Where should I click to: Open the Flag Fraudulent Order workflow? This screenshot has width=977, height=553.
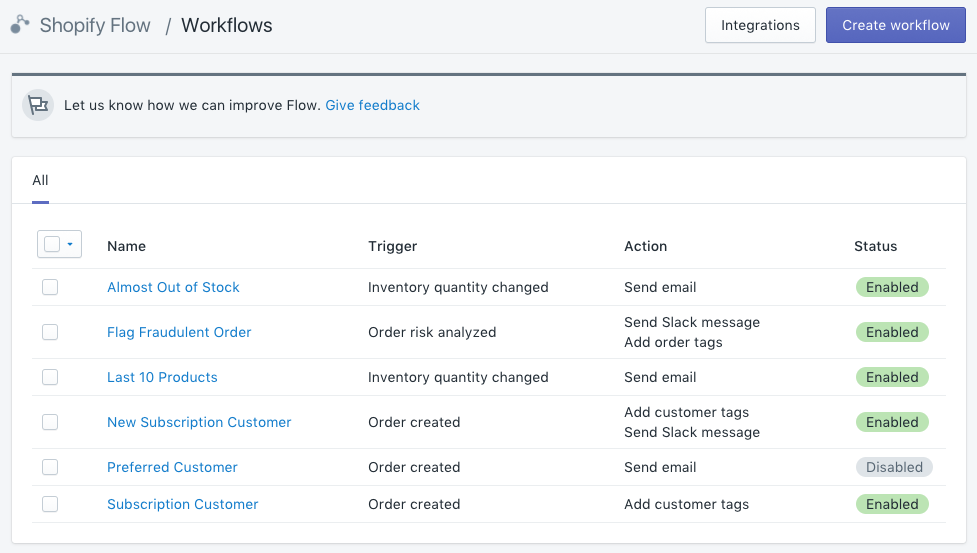[x=179, y=332]
